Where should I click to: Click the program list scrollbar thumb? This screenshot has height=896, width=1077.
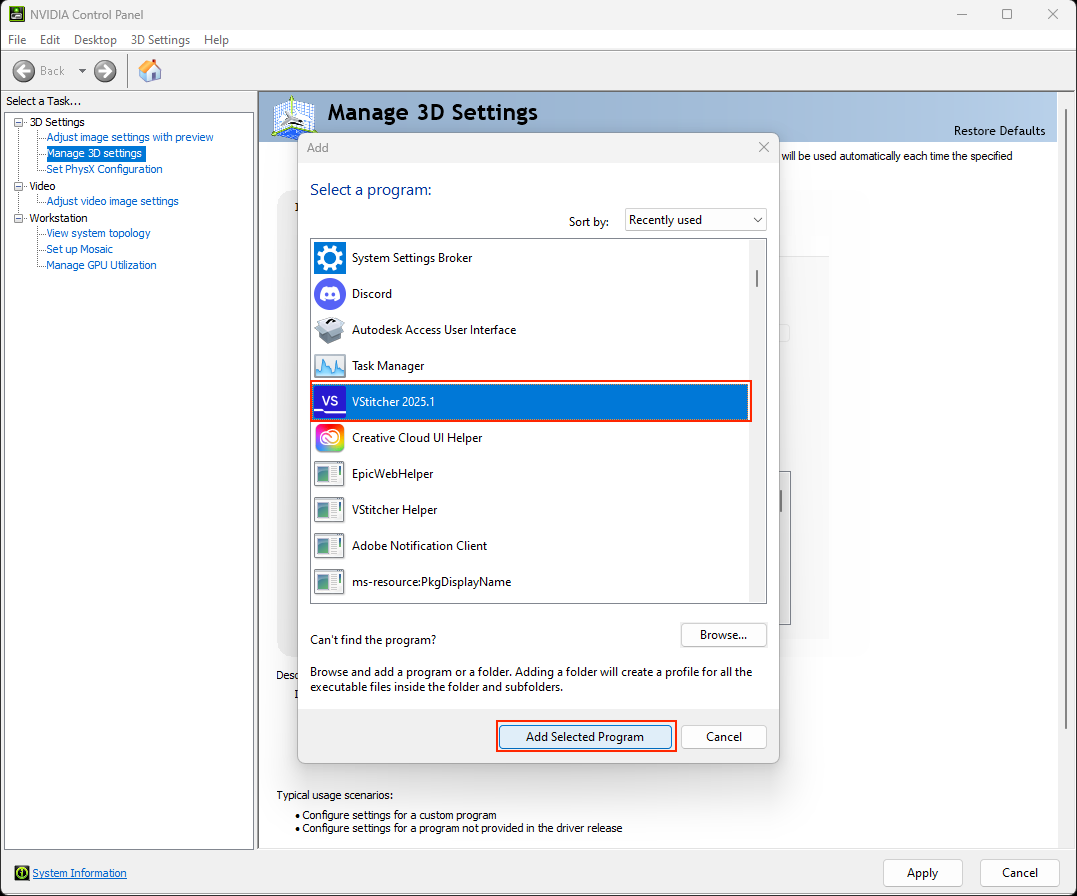point(757,278)
